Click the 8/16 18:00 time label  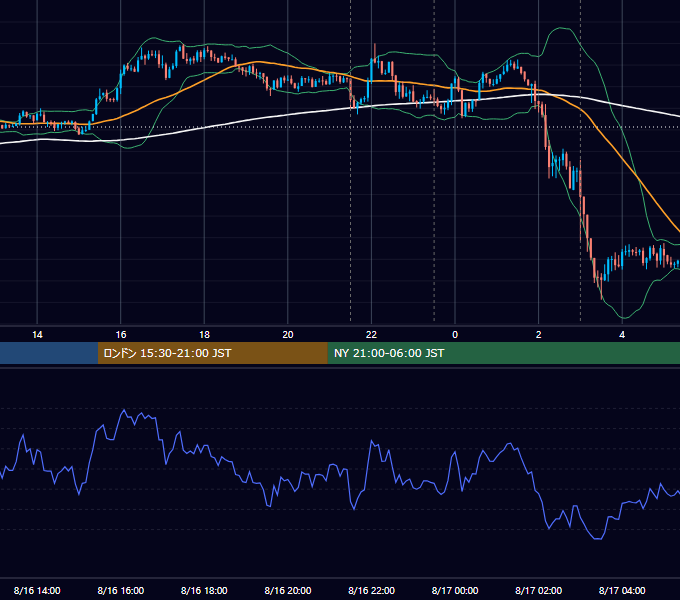point(204,590)
